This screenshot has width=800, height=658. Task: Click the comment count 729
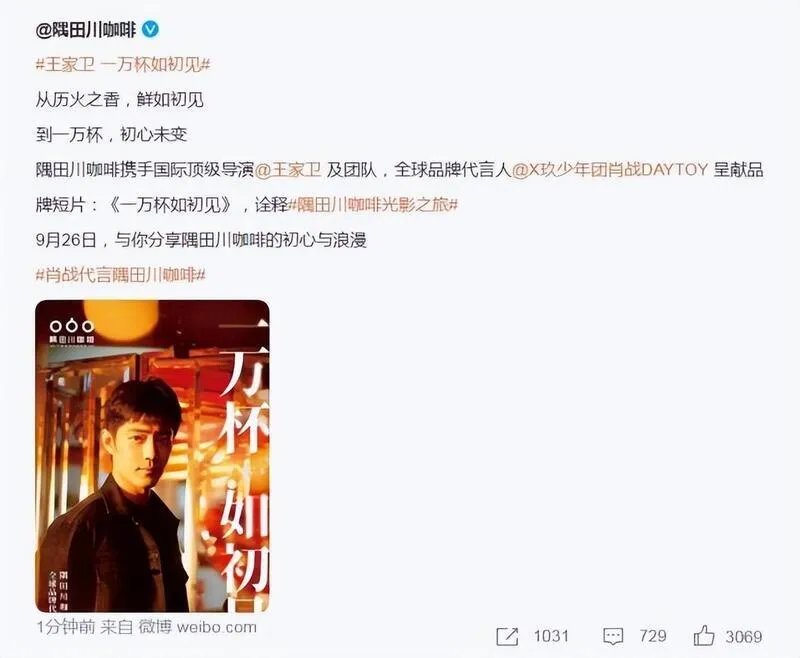coord(653,636)
